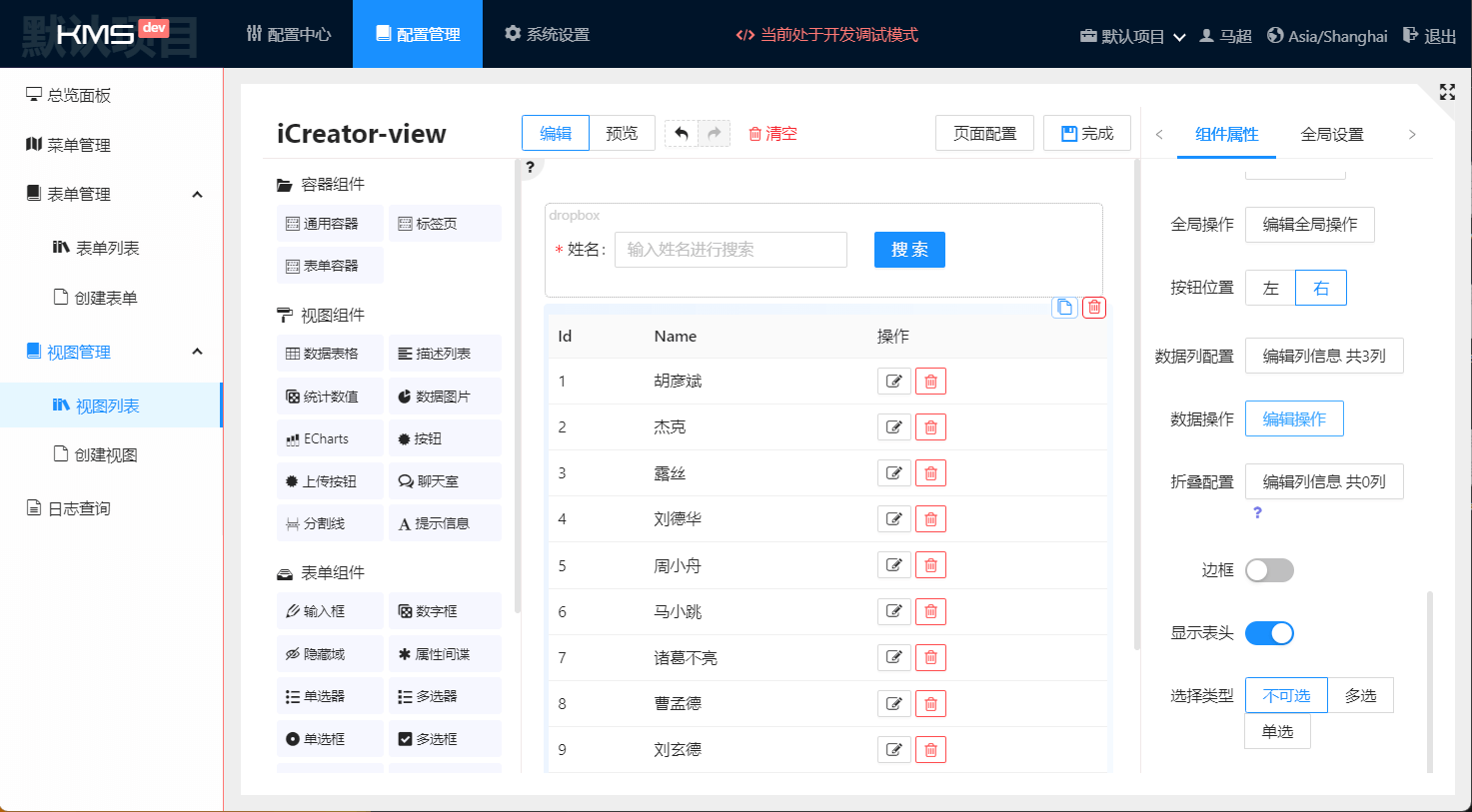Toggle fullscreen with expand icon
The width and height of the screenshot is (1472, 812).
pos(1447,92)
